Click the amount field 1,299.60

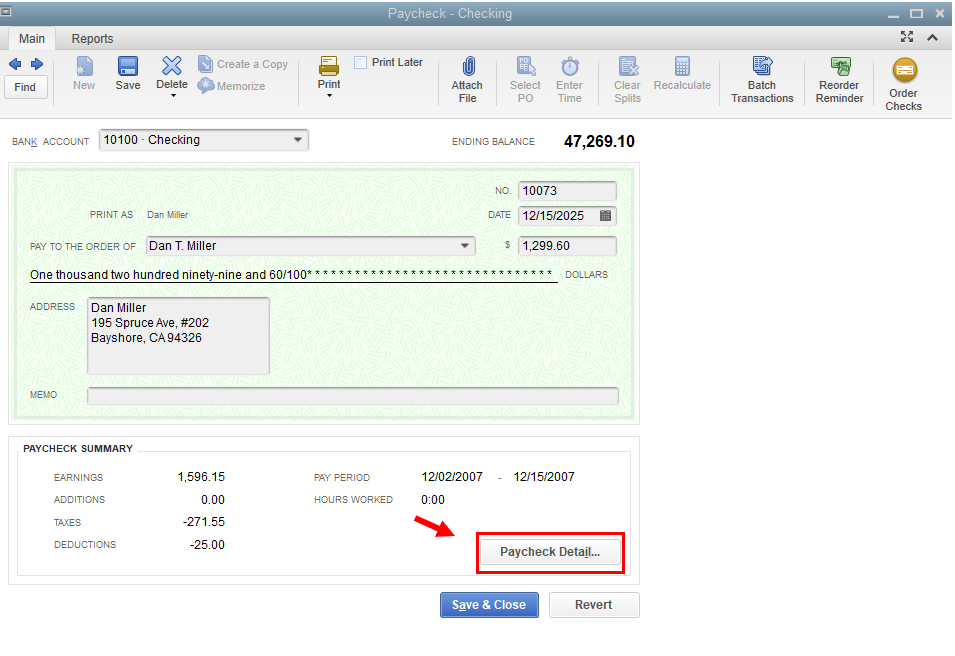point(567,246)
